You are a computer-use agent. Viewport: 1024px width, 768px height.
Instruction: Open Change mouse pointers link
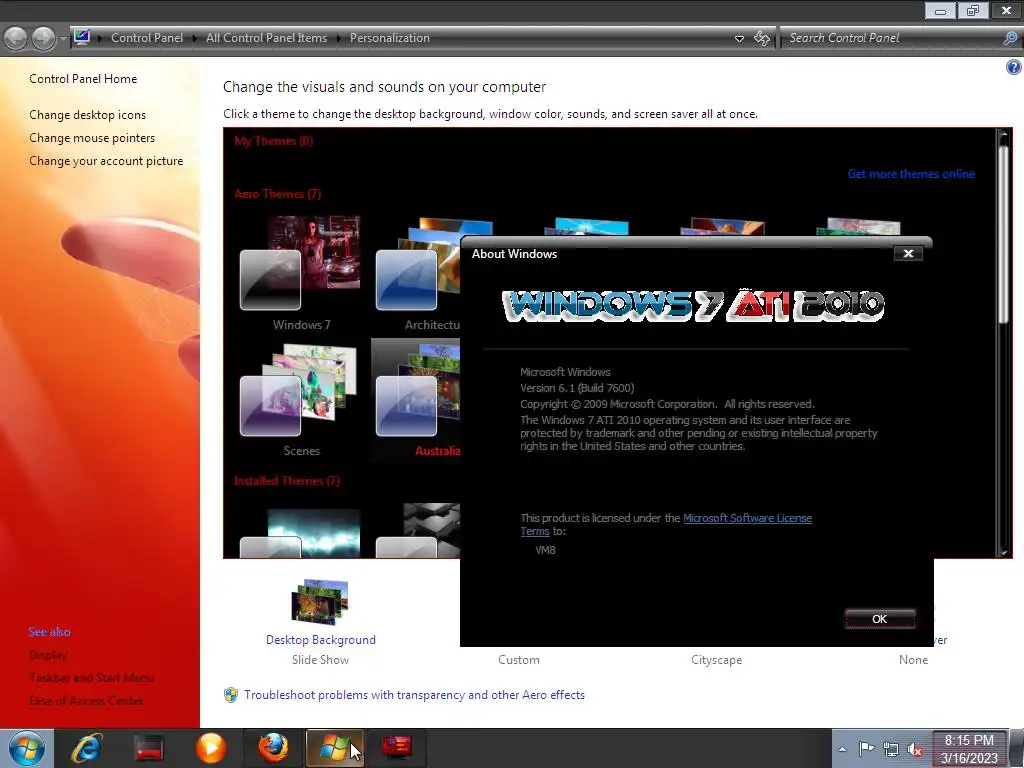pyautogui.click(x=92, y=138)
